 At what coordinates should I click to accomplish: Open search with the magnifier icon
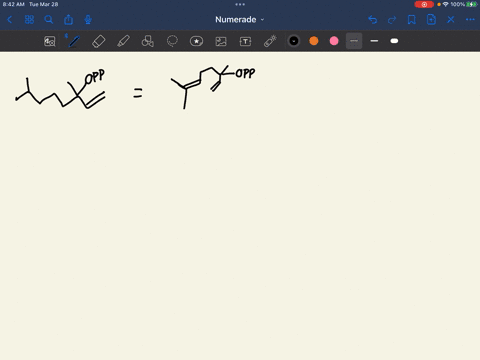pos(49,20)
